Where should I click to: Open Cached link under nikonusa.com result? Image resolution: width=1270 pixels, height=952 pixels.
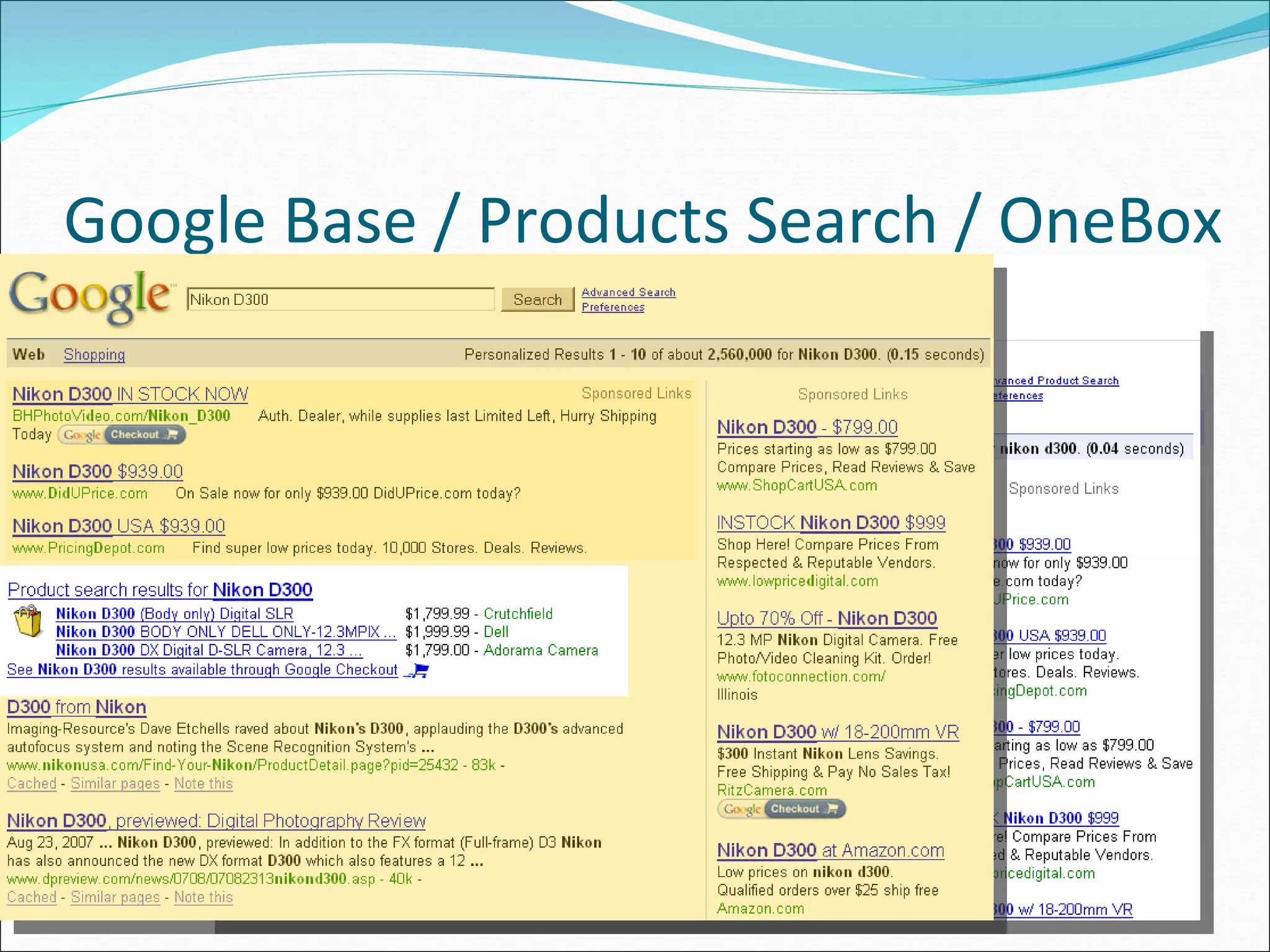[32, 784]
